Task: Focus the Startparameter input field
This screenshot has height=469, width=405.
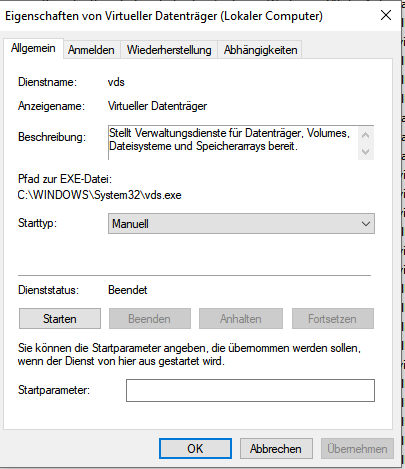Action: pyautogui.click(x=250, y=390)
